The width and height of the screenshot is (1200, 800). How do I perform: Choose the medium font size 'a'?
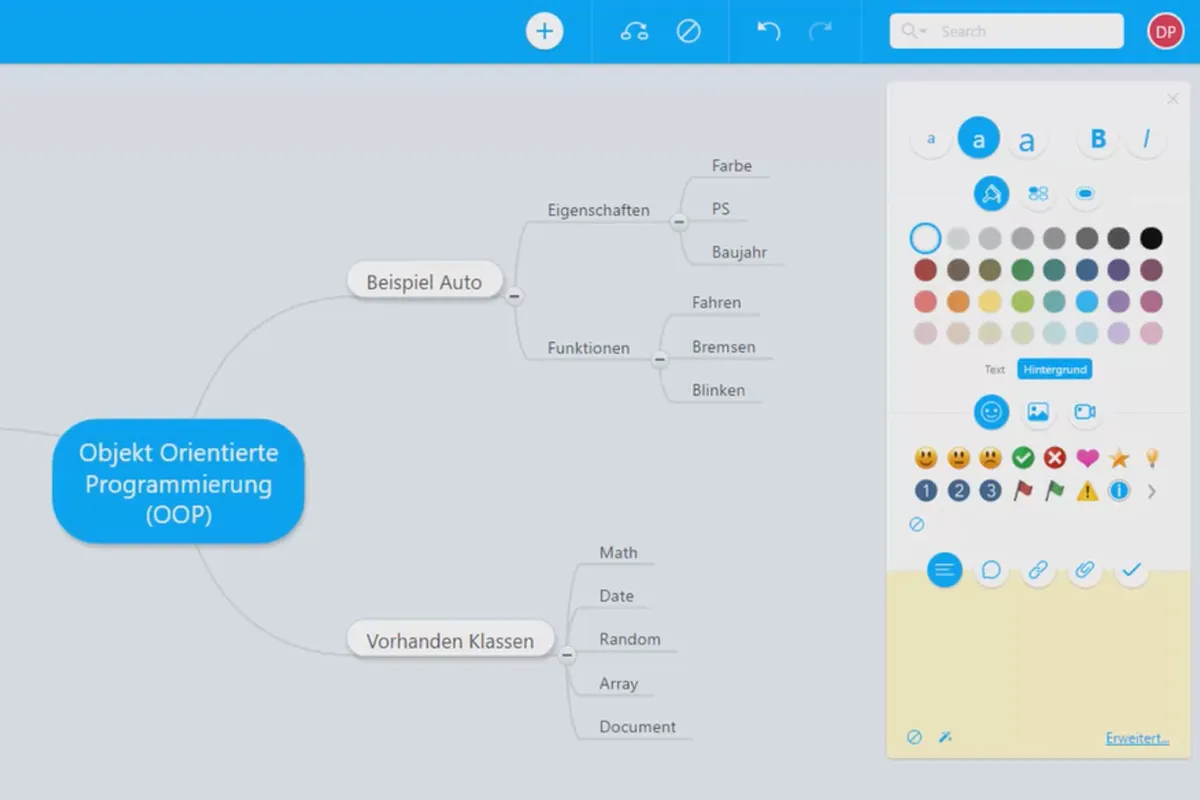pos(979,140)
